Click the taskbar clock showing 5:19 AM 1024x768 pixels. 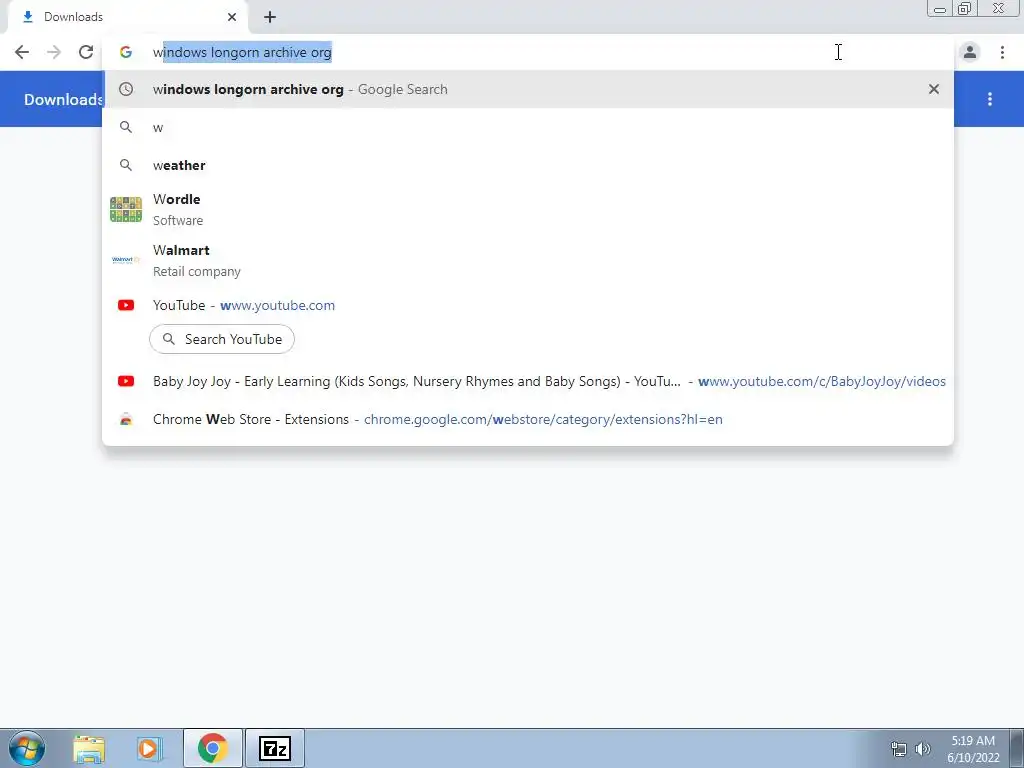[x=973, y=749]
